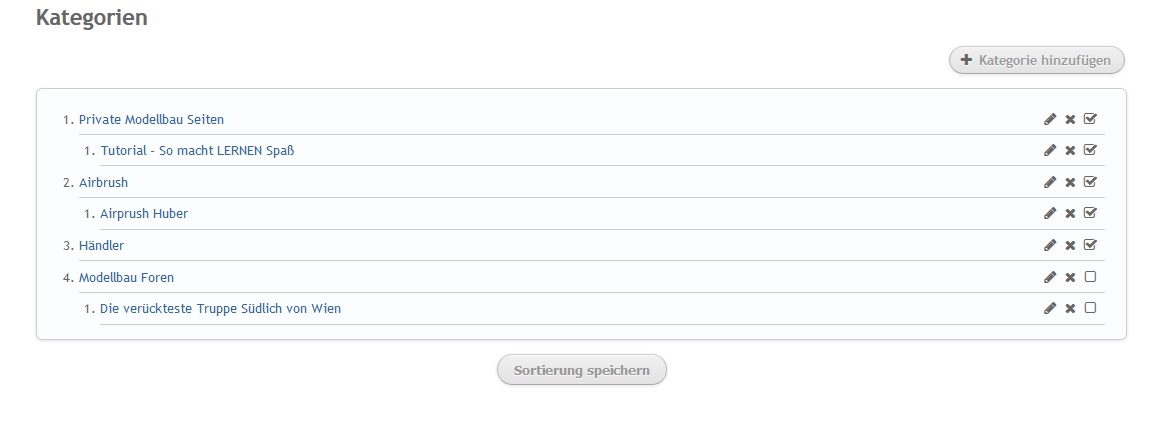This screenshot has width=1160, height=429.
Task: Edit the Airprush Huber entry
Action: [1050, 214]
